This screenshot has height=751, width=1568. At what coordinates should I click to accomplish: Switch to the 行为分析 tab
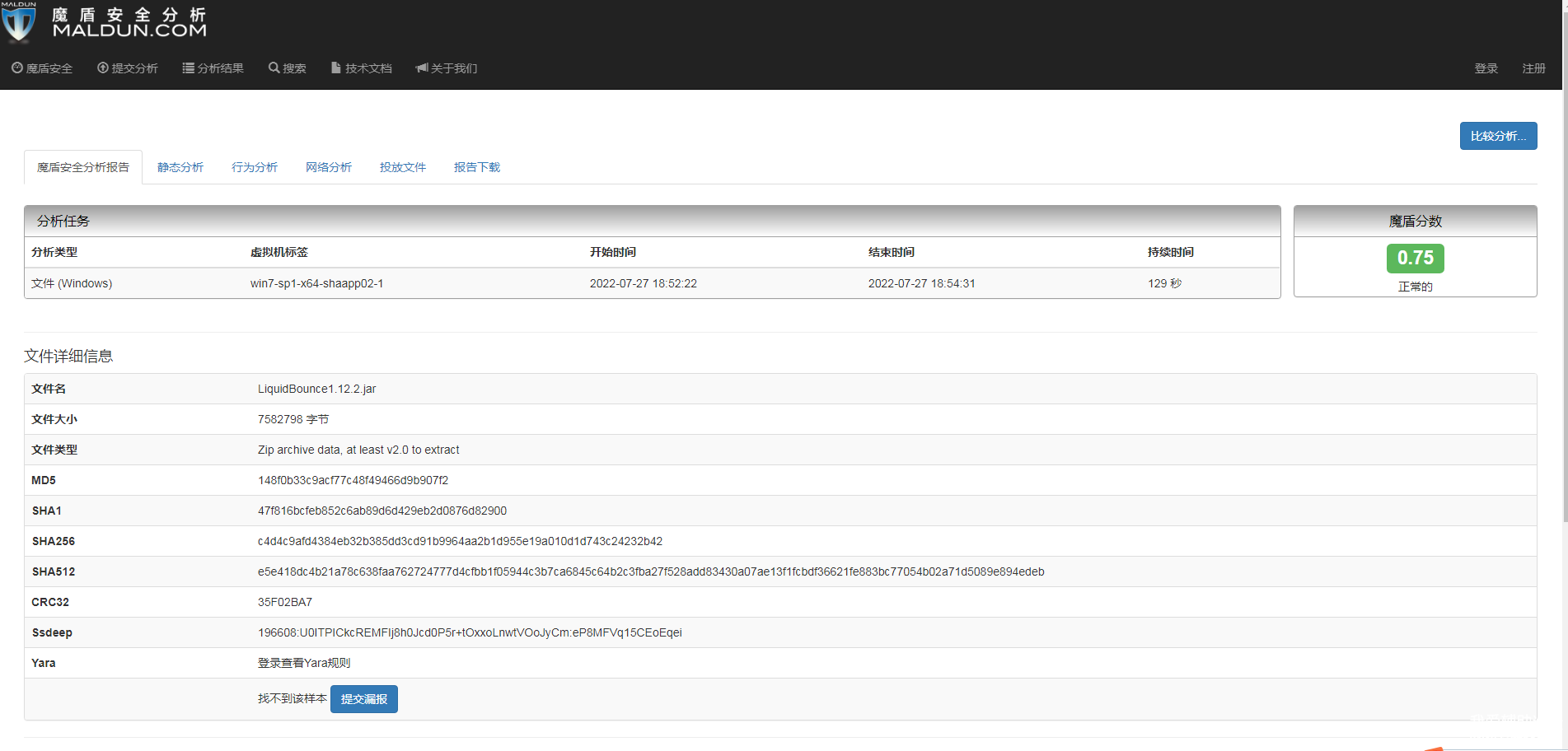pyautogui.click(x=255, y=167)
